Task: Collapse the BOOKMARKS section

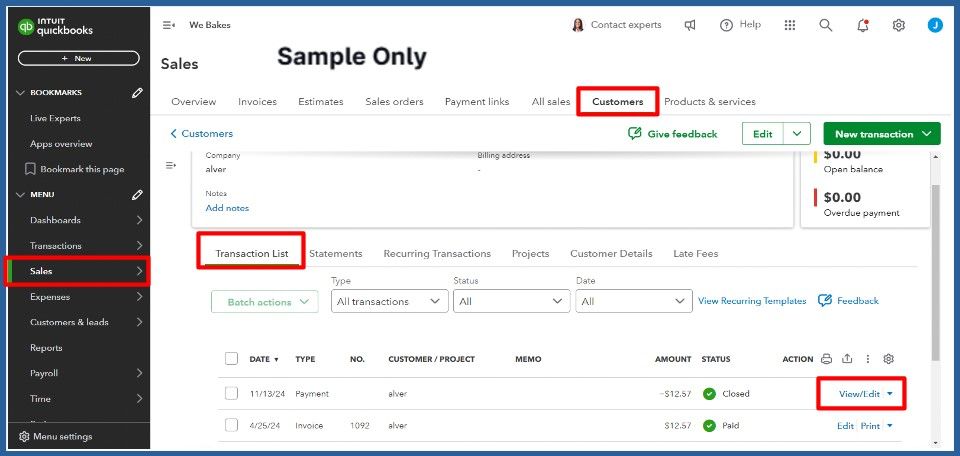Action: coord(20,92)
